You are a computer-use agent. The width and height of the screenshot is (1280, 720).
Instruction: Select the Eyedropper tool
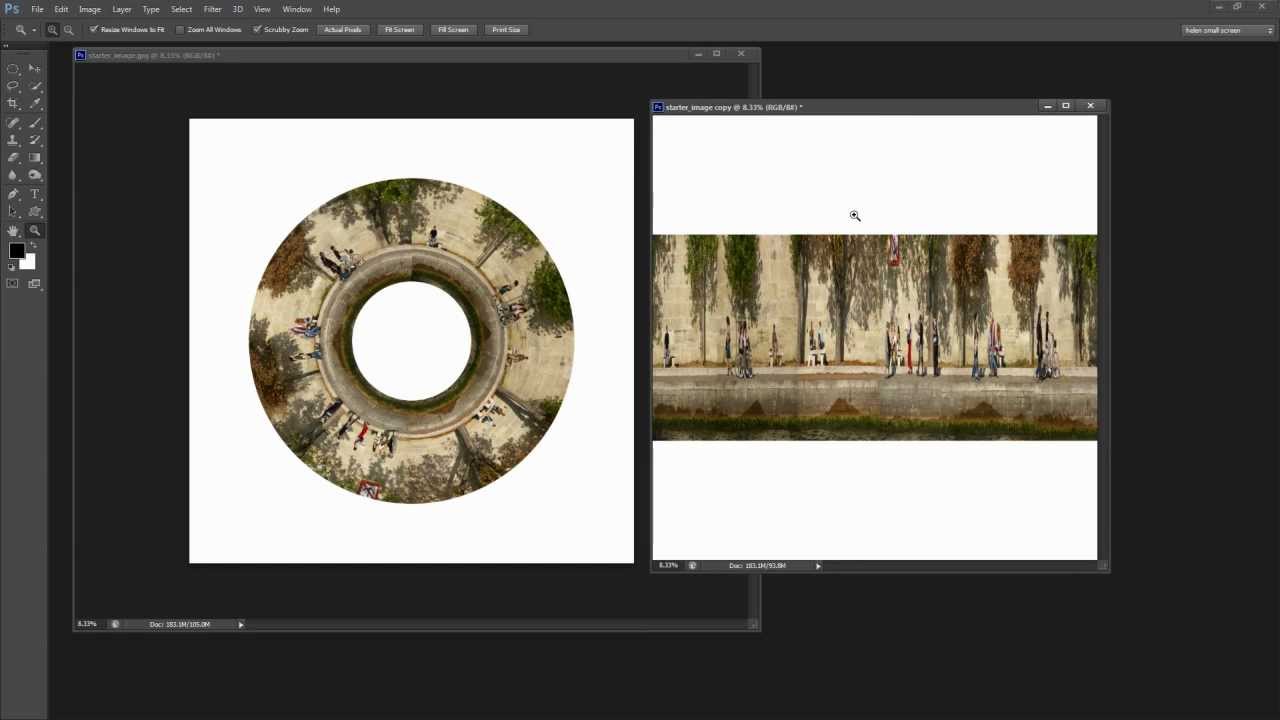pyautogui.click(x=35, y=104)
